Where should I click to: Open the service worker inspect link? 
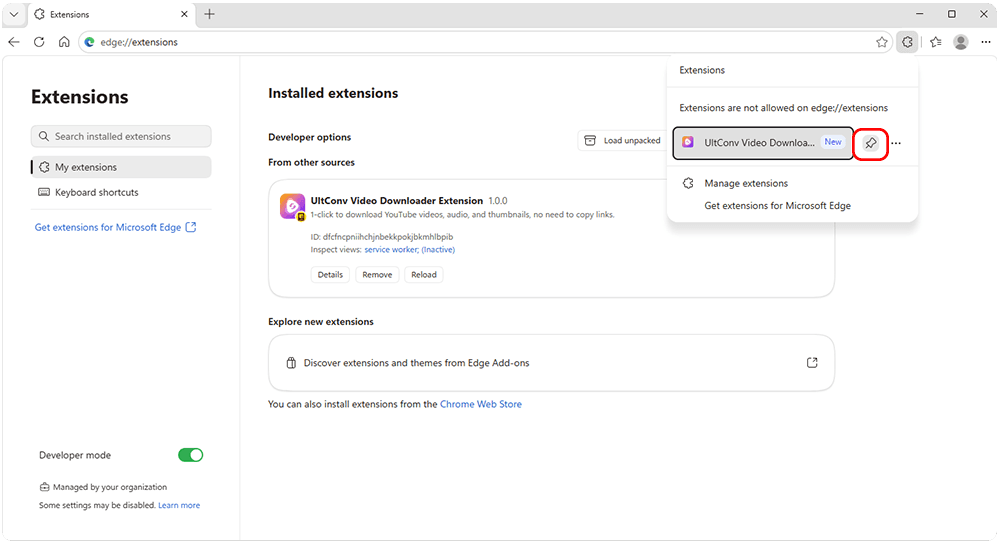[409, 249]
